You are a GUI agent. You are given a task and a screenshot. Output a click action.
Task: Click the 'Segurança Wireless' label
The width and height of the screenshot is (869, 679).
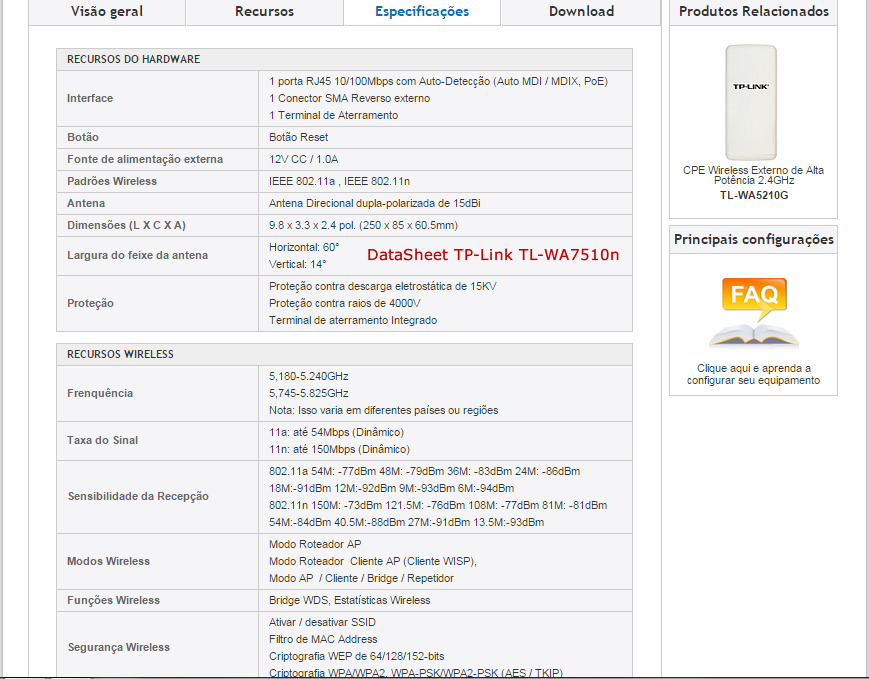(x=119, y=647)
